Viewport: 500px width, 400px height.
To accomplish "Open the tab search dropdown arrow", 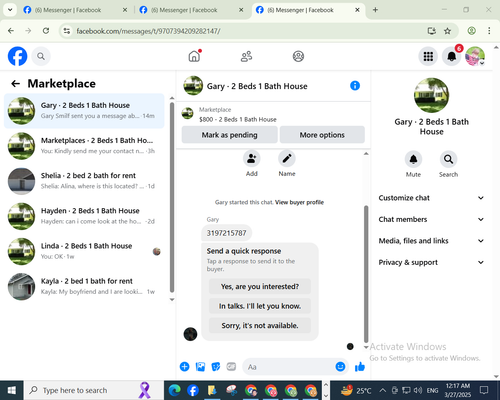I will (x=10, y=10).
